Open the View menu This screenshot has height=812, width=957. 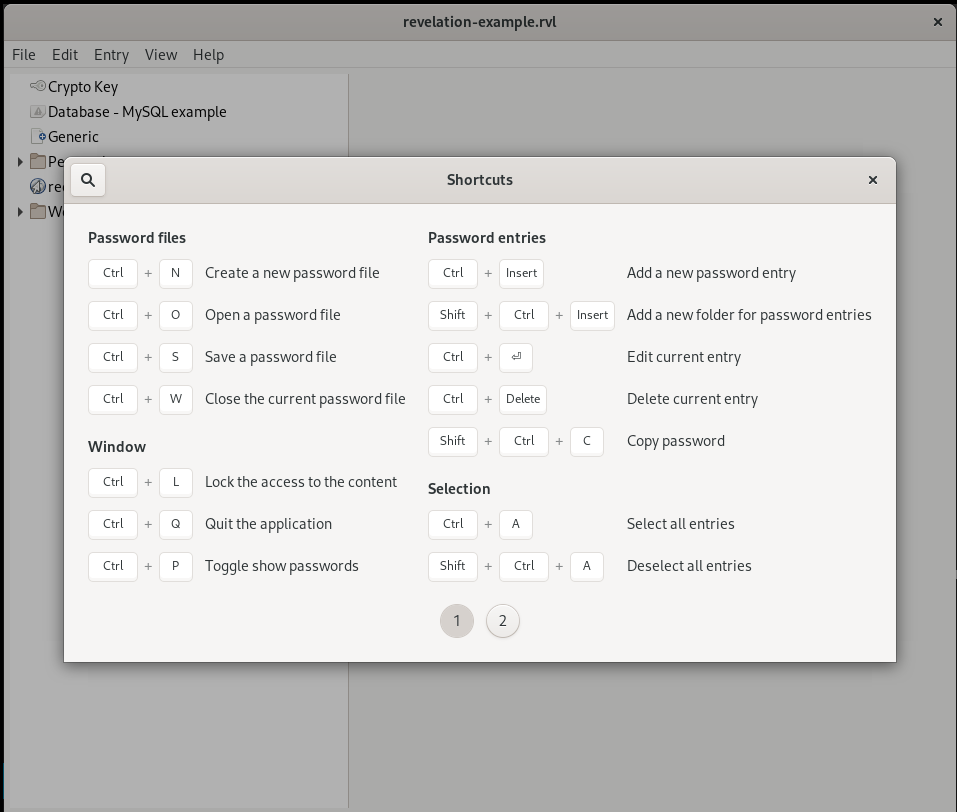[x=160, y=55]
